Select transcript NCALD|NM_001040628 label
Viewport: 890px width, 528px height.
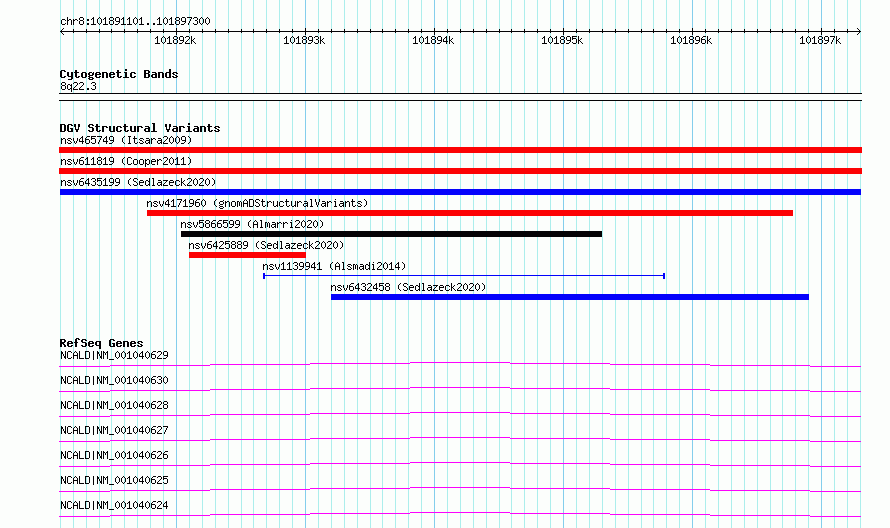(114, 405)
